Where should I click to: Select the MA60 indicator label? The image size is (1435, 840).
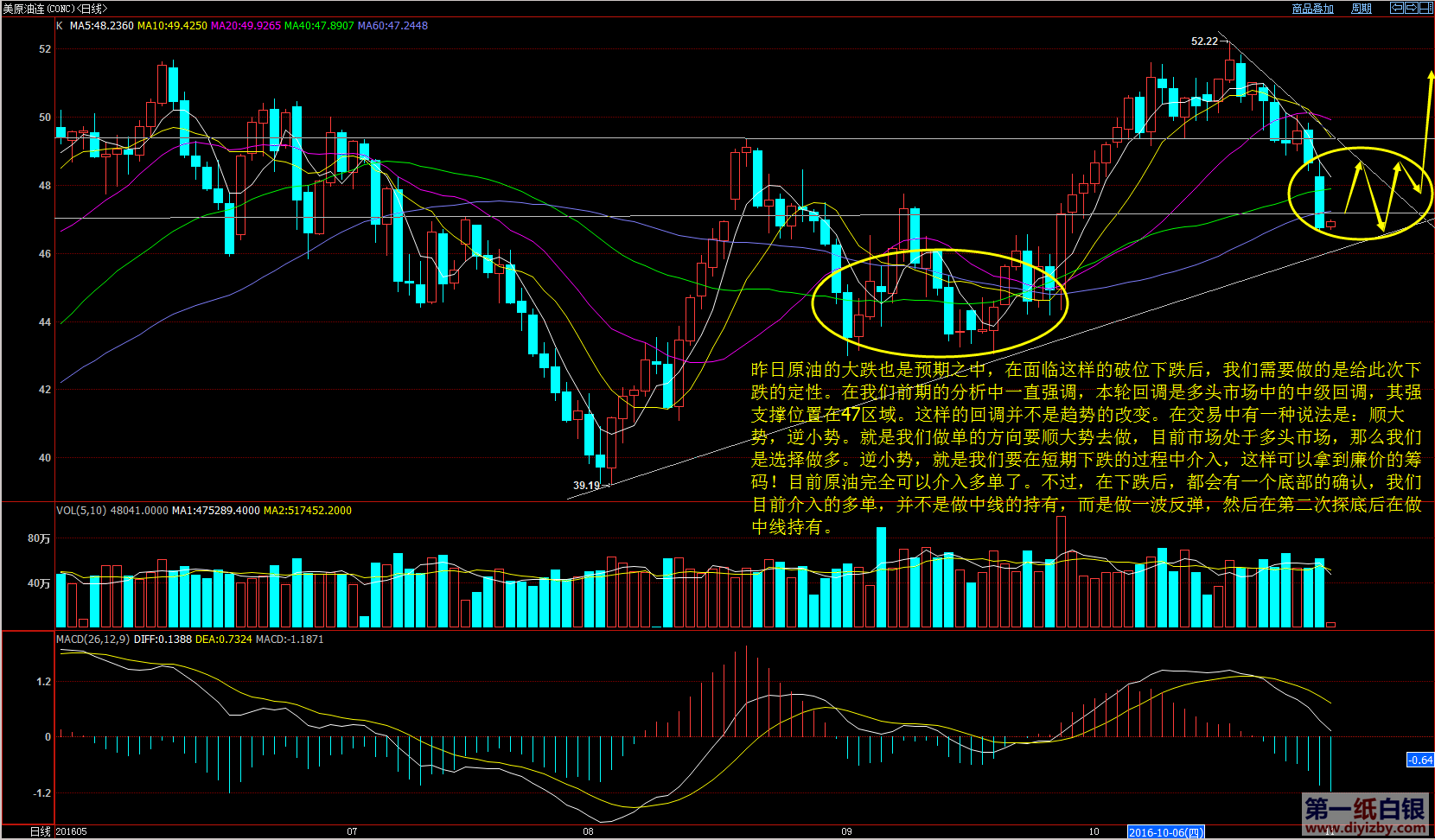[392, 26]
